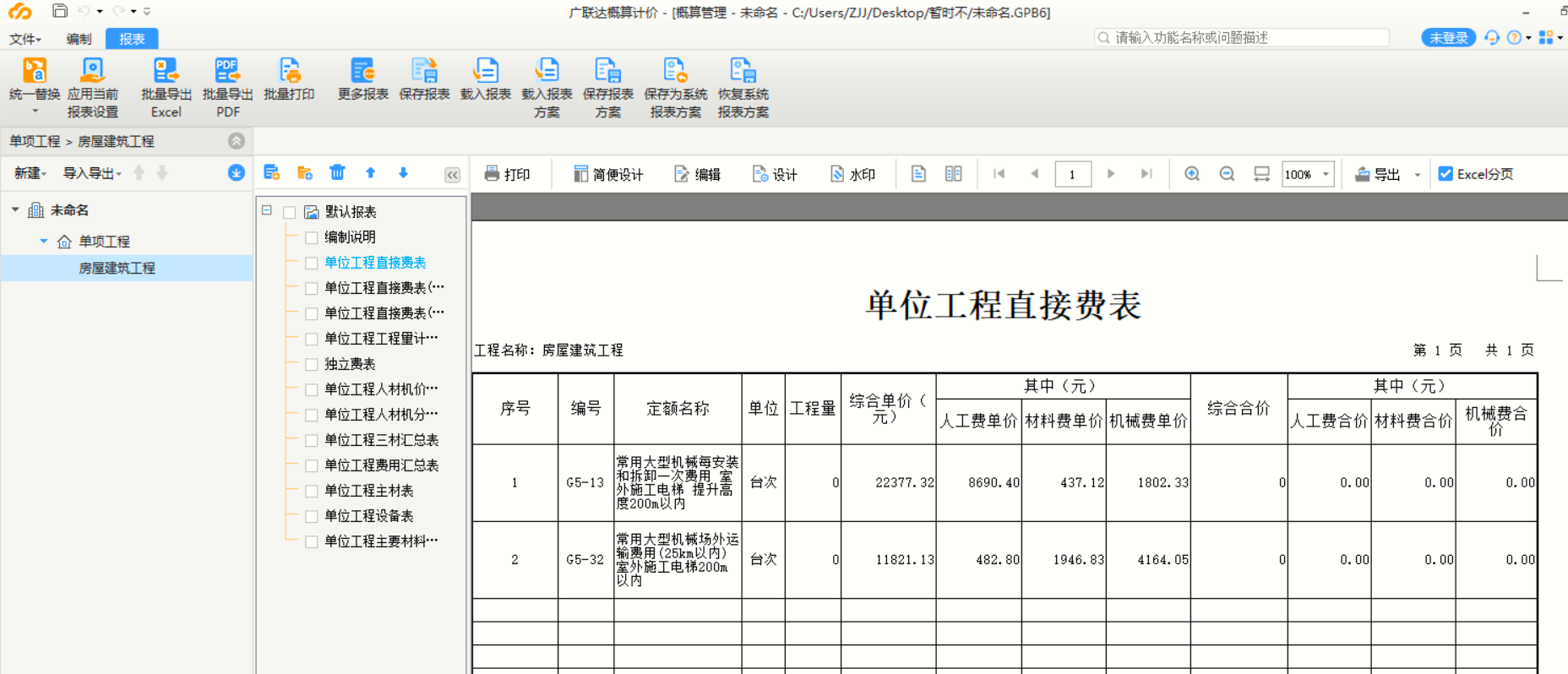1568x674 pixels.
Task: Click the trash delete icon in report toolbar
Action: (x=337, y=172)
